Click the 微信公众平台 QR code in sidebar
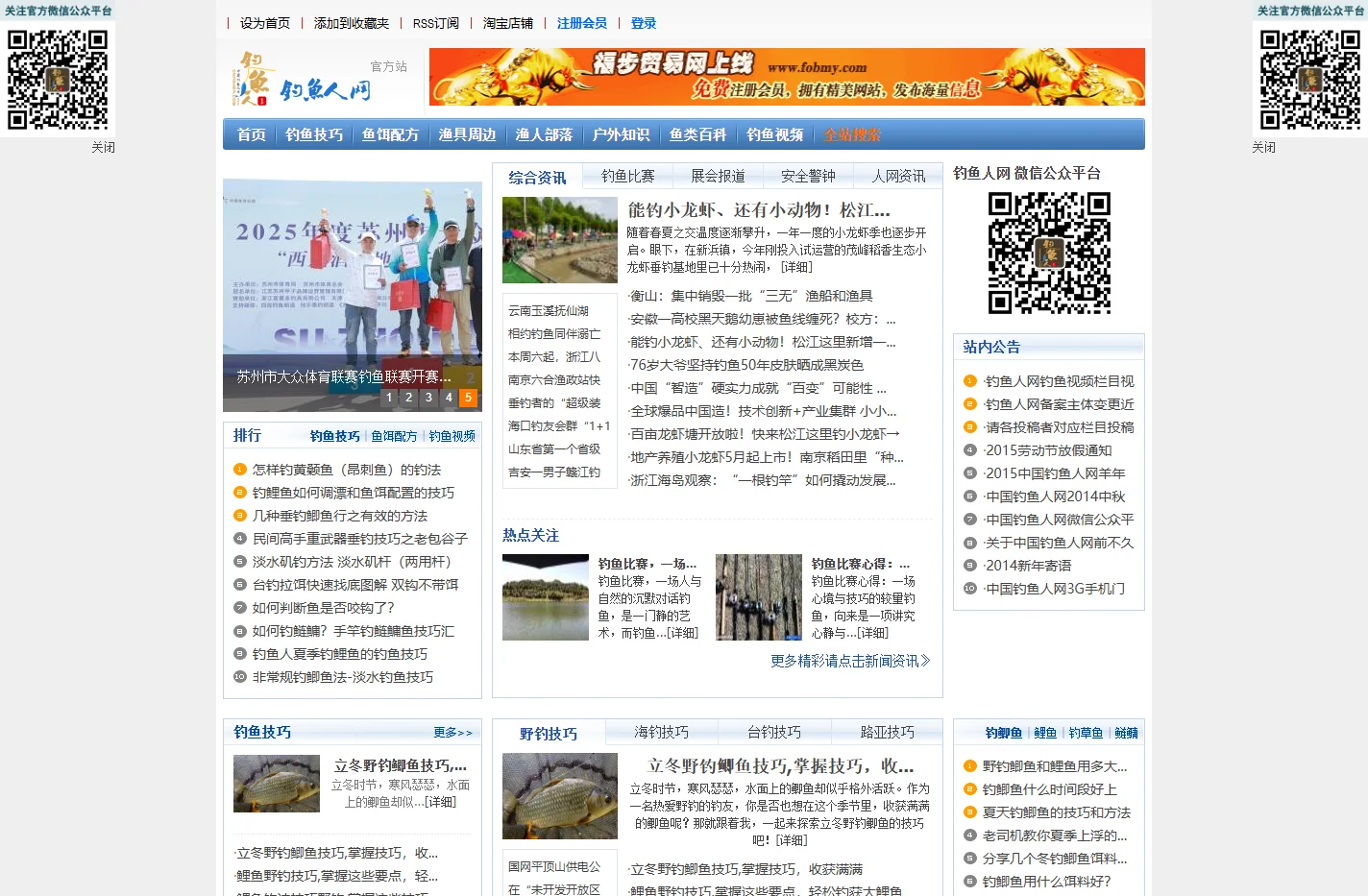 click(x=1049, y=254)
